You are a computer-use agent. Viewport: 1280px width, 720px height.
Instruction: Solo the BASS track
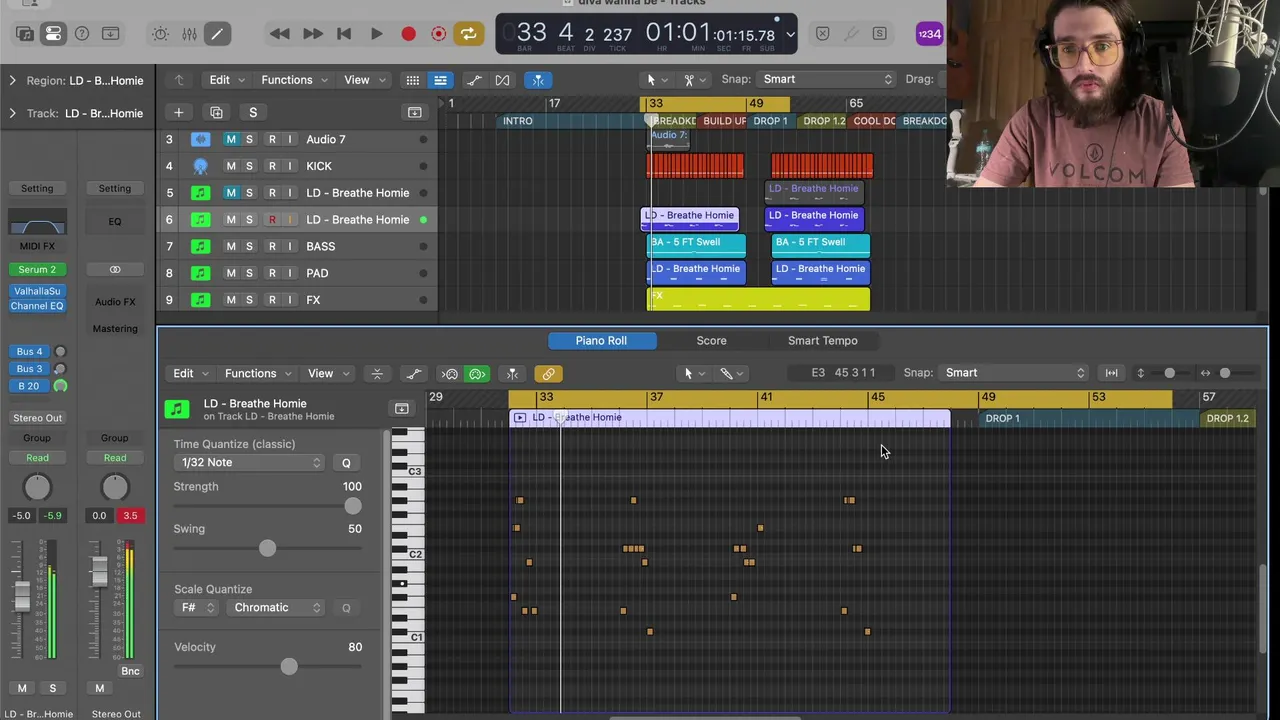pos(249,246)
